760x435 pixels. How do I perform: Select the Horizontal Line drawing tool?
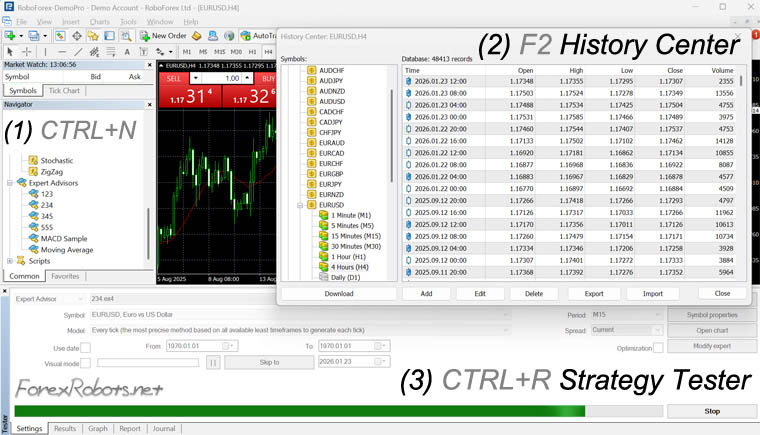[x=62, y=51]
